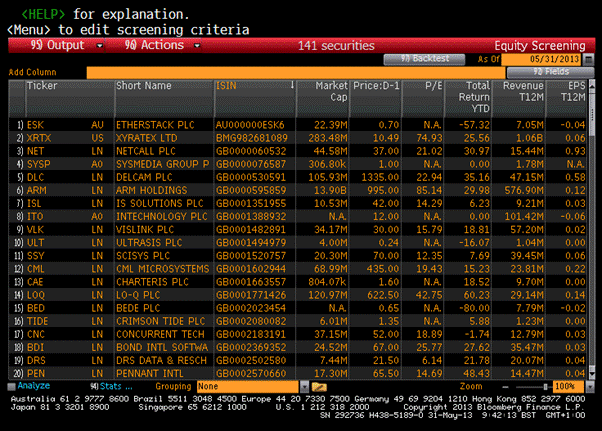Select SYSMEDIA GROUP P row name
This screenshot has height=431, width=602.
click(162, 164)
